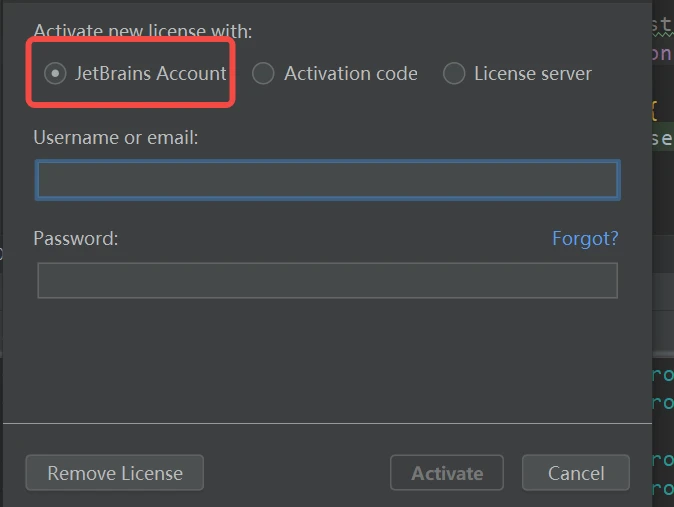Select the JetBrains Account radio button
Image resolution: width=674 pixels, height=507 pixels.
[55, 73]
